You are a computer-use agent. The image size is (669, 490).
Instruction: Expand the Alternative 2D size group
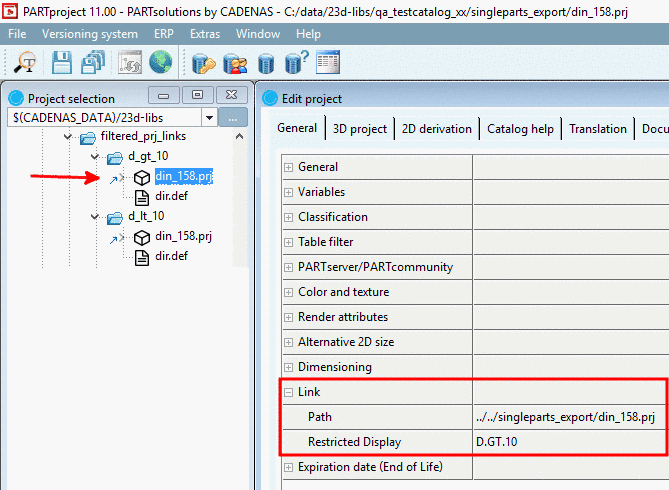288,342
